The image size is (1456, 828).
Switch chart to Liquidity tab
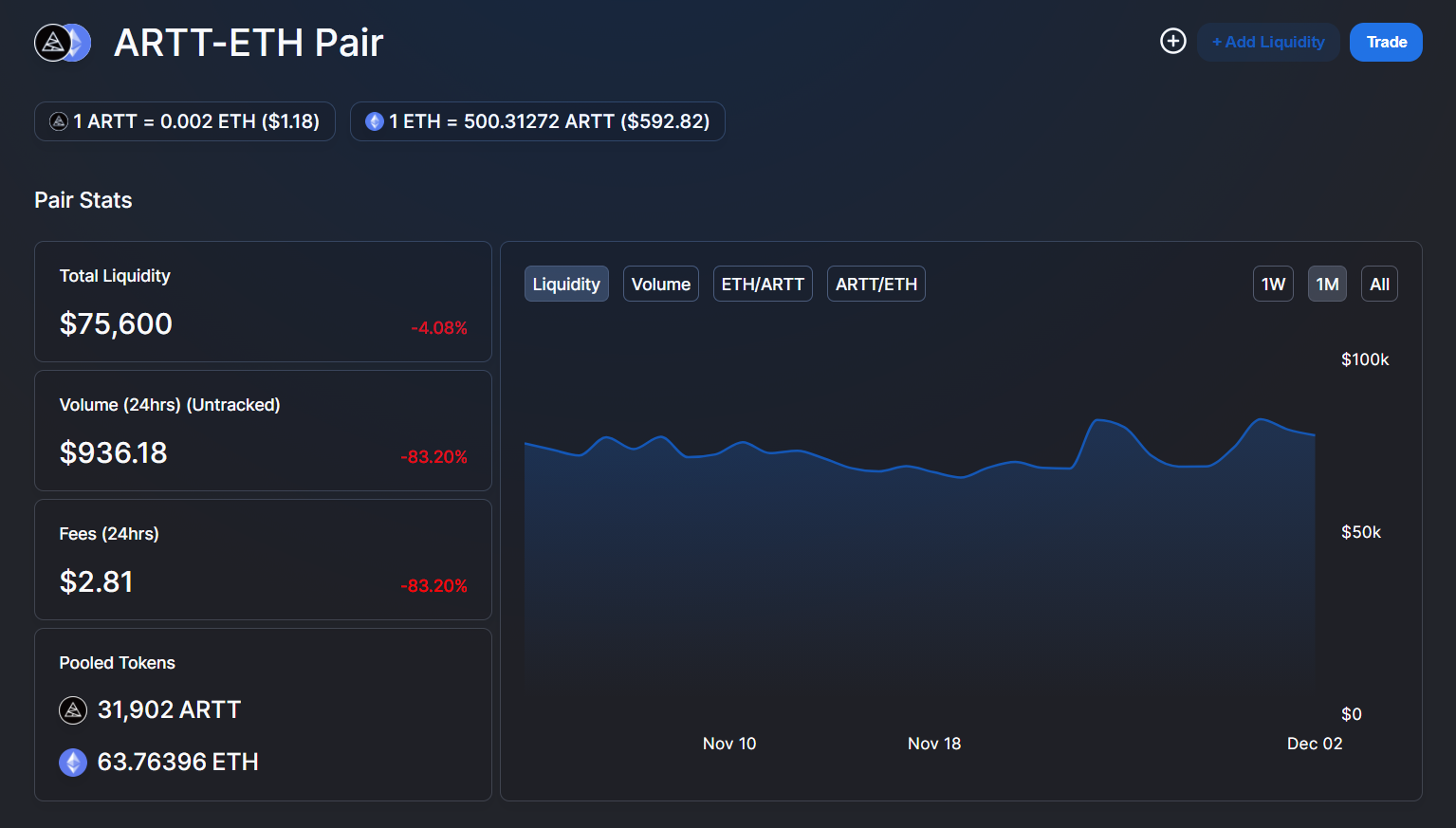point(566,284)
